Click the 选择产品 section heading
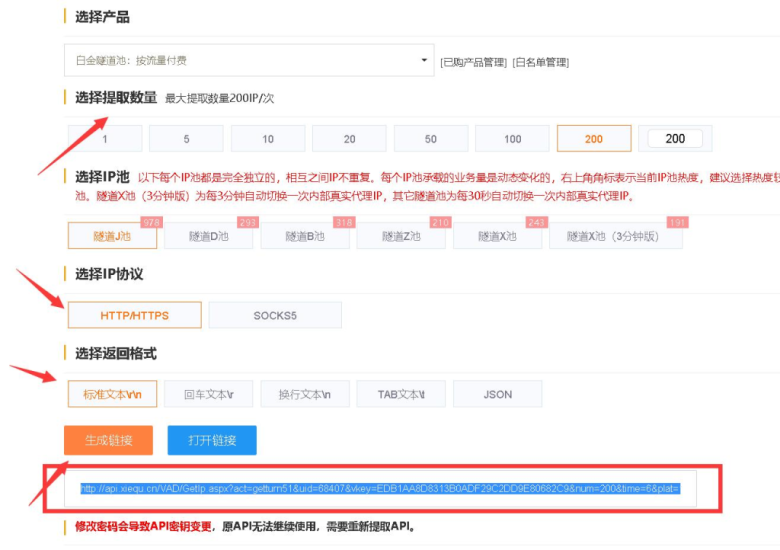Viewport: 780px width, 550px height. [x=102, y=17]
